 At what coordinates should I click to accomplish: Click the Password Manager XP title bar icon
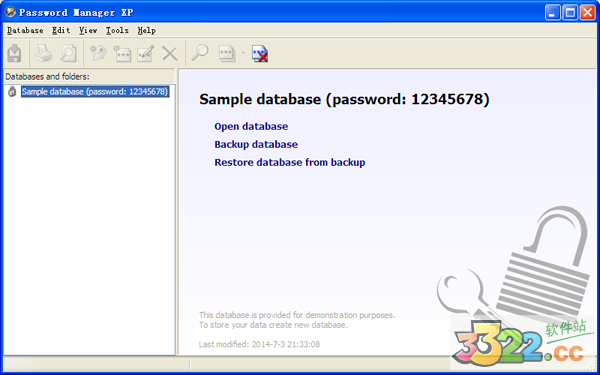pos(10,12)
